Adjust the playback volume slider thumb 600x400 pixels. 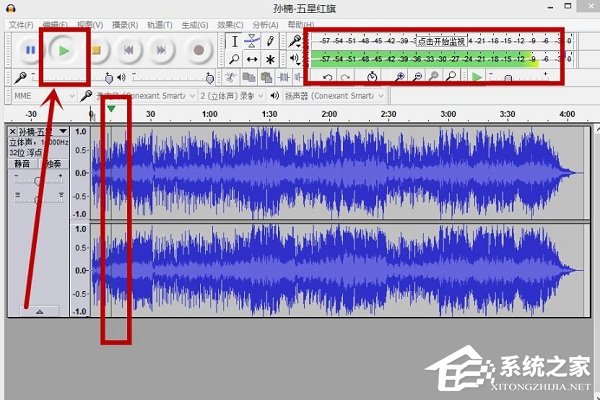click(x=209, y=78)
